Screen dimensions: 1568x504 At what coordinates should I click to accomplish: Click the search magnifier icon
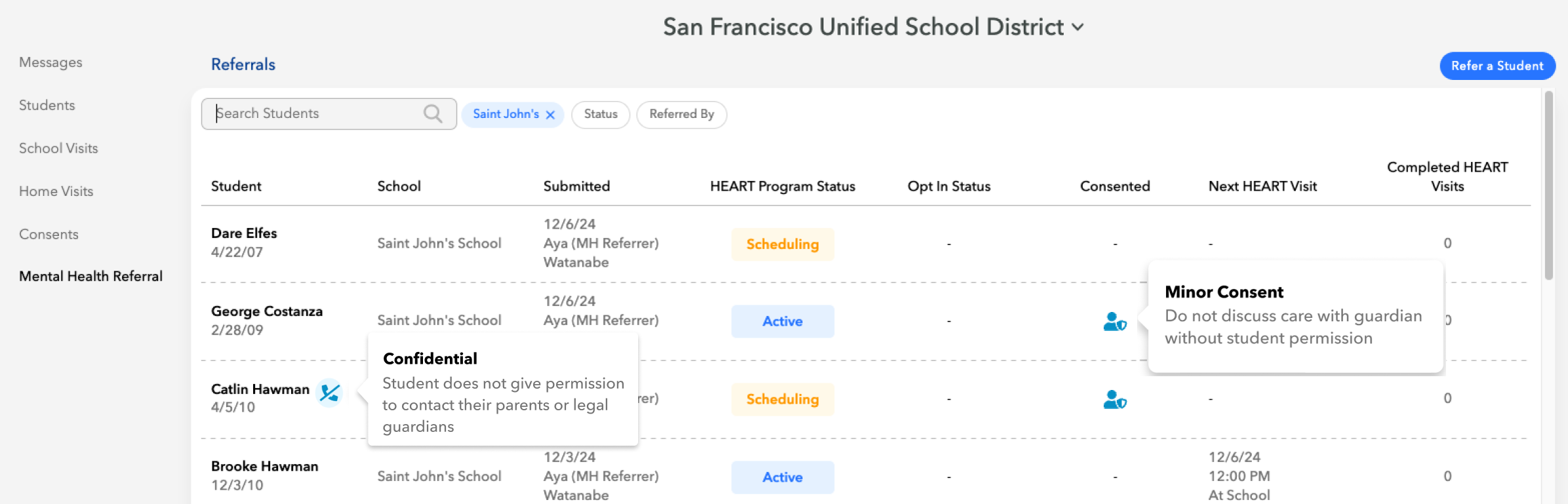coord(432,114)
